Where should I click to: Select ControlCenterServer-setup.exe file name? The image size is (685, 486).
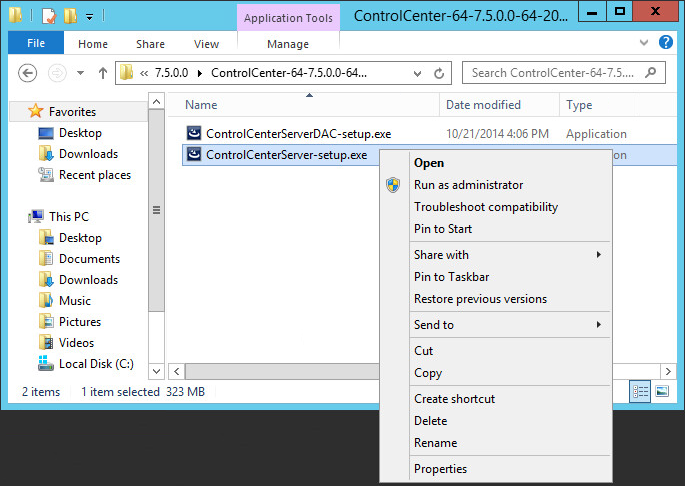coord(287,155)
